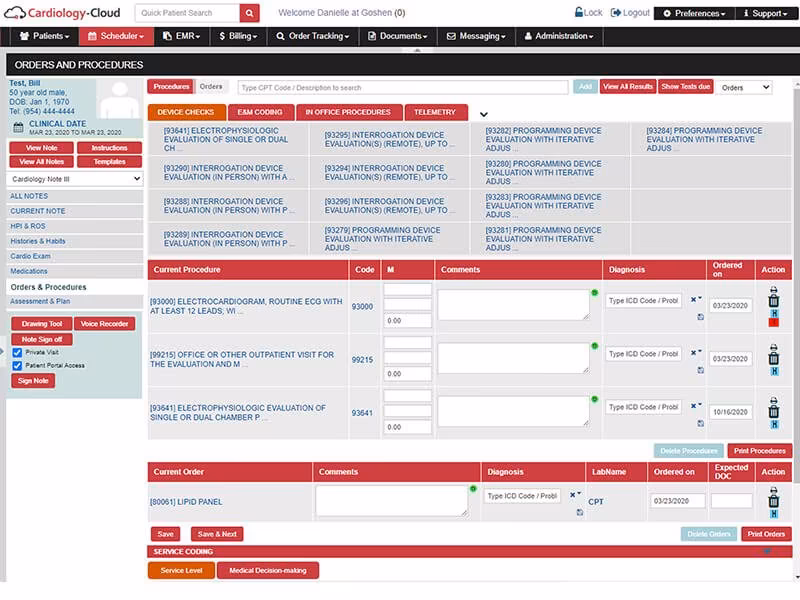Open the Documents menu
Screen dimensions: 800x600
click(398, 36)
